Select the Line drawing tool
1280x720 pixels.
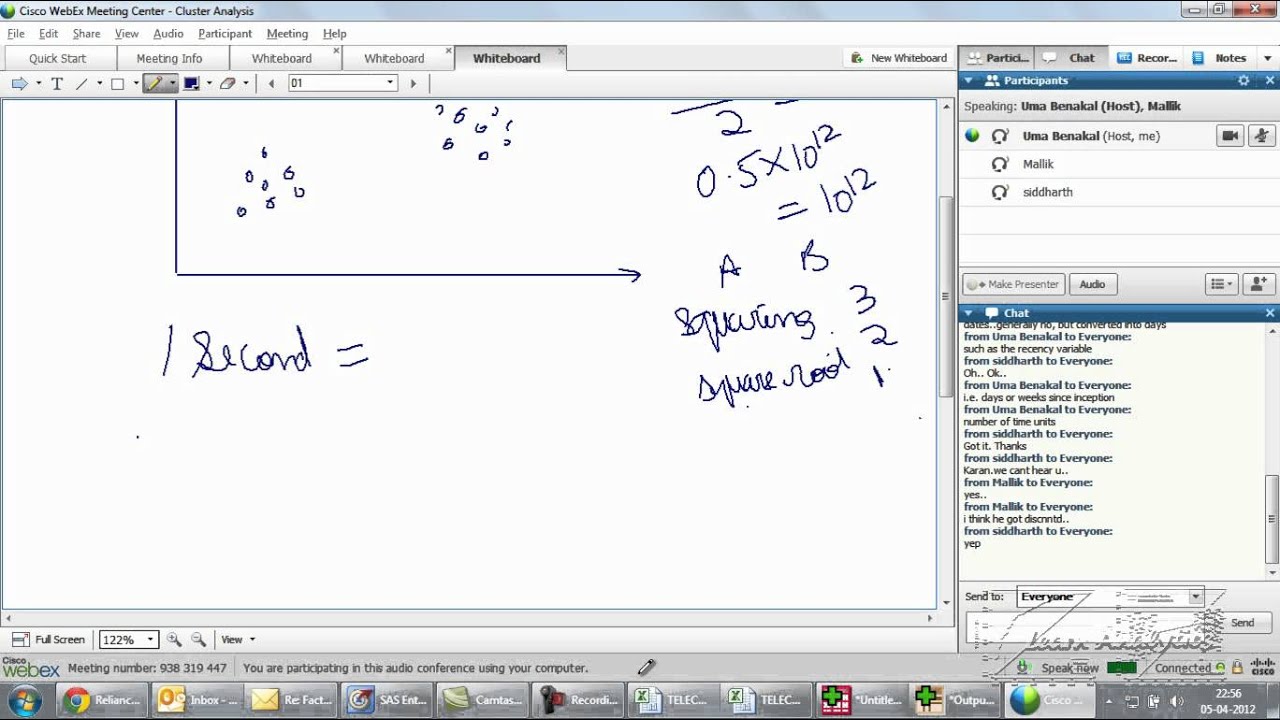[x=82, y=83]
